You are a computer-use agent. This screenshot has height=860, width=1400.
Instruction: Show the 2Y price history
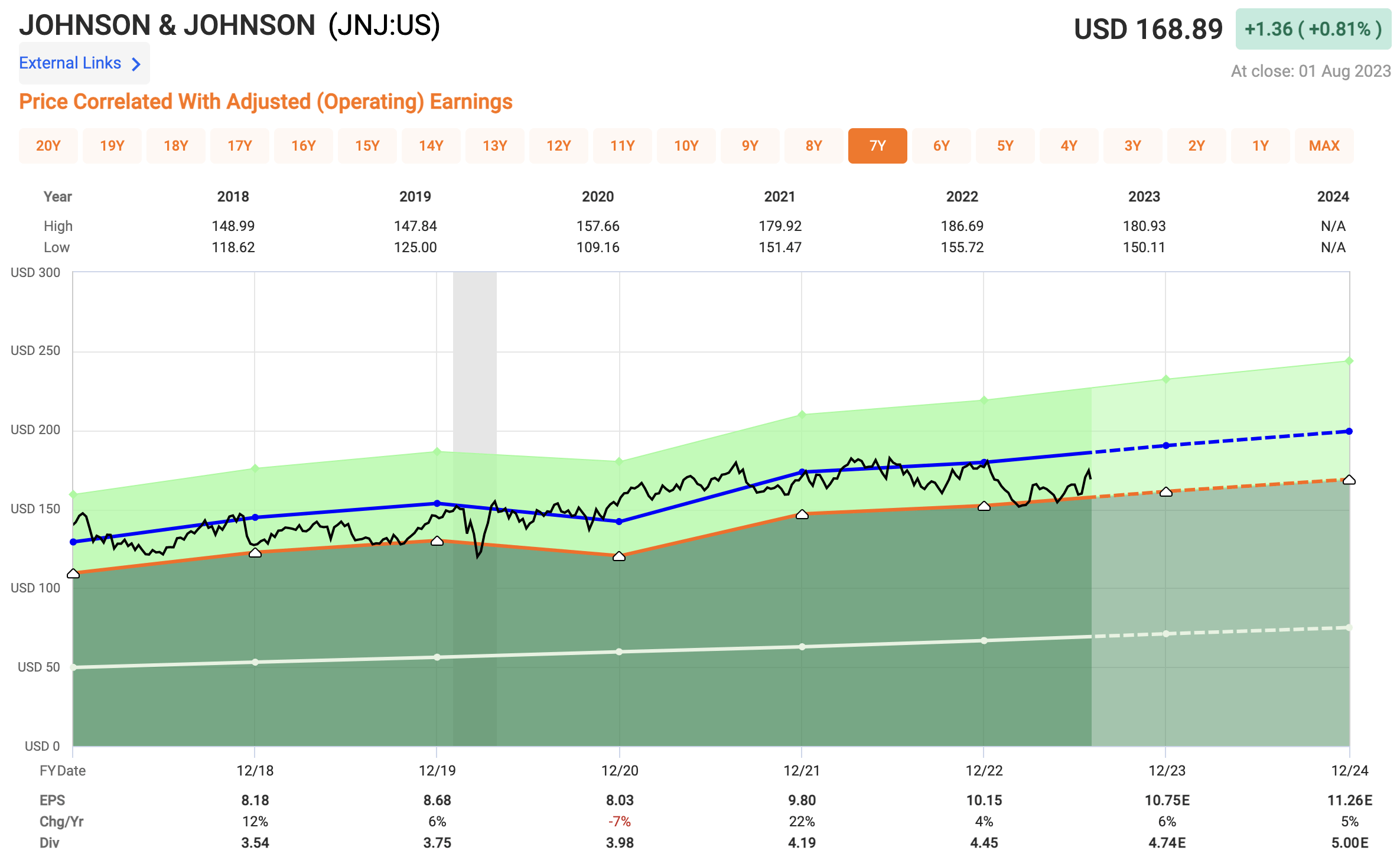coord(1197,146)
